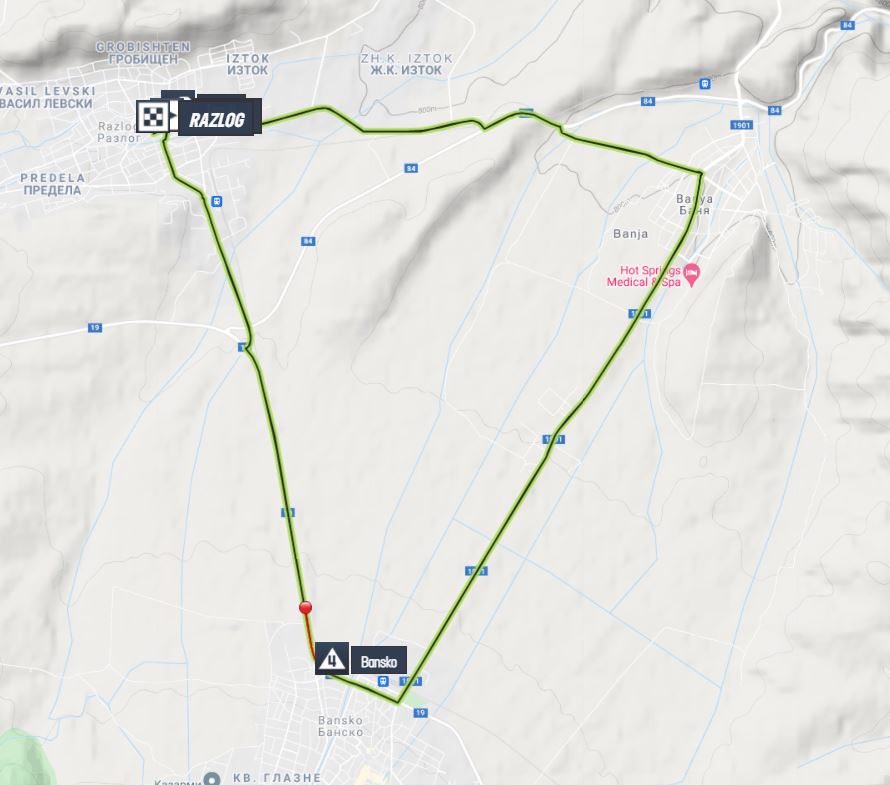Click the ГРОБИЩЕН area label
The width and height of the screenshot is (890, 785).
pyautogui.click(x=143, y=59)
